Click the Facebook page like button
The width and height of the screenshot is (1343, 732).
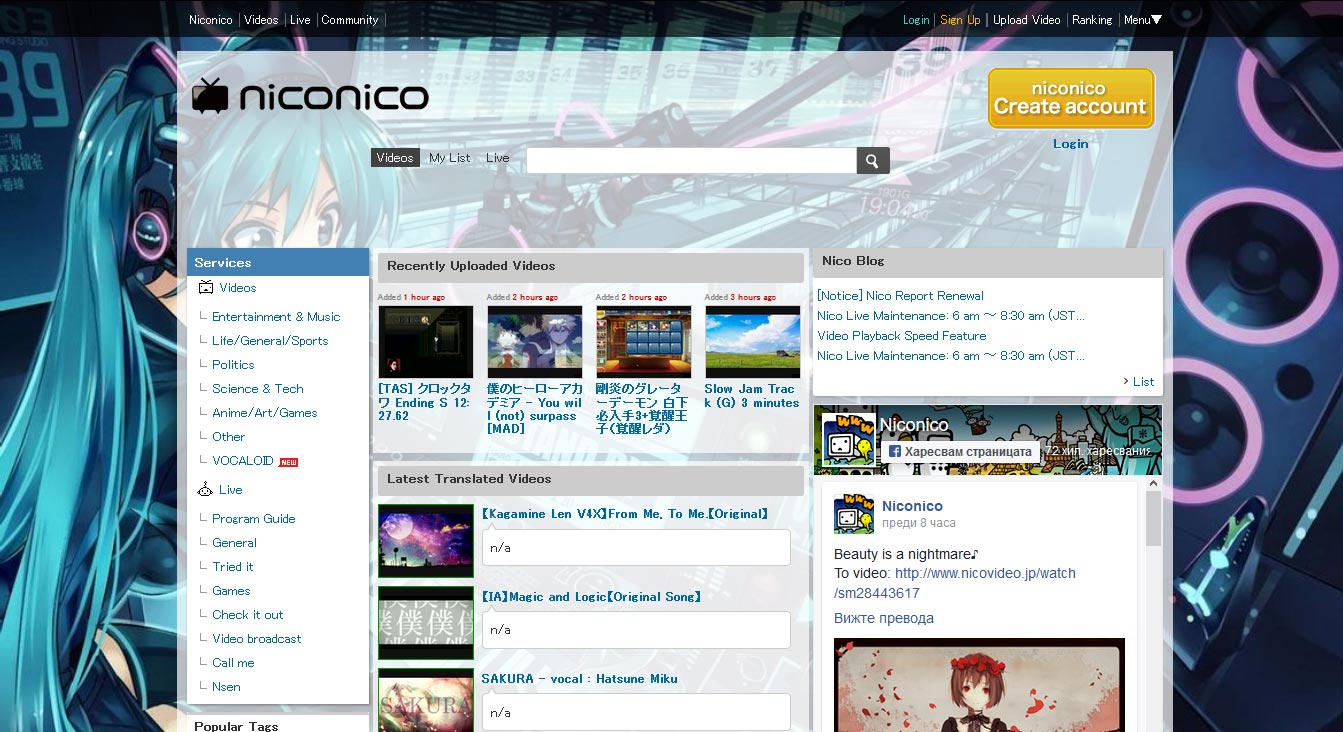click(x=958, y=452)
